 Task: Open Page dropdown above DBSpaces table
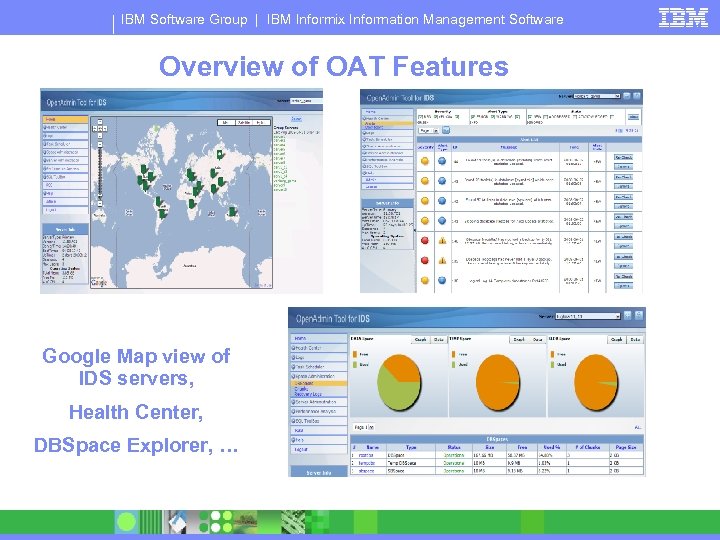(364, 427)
